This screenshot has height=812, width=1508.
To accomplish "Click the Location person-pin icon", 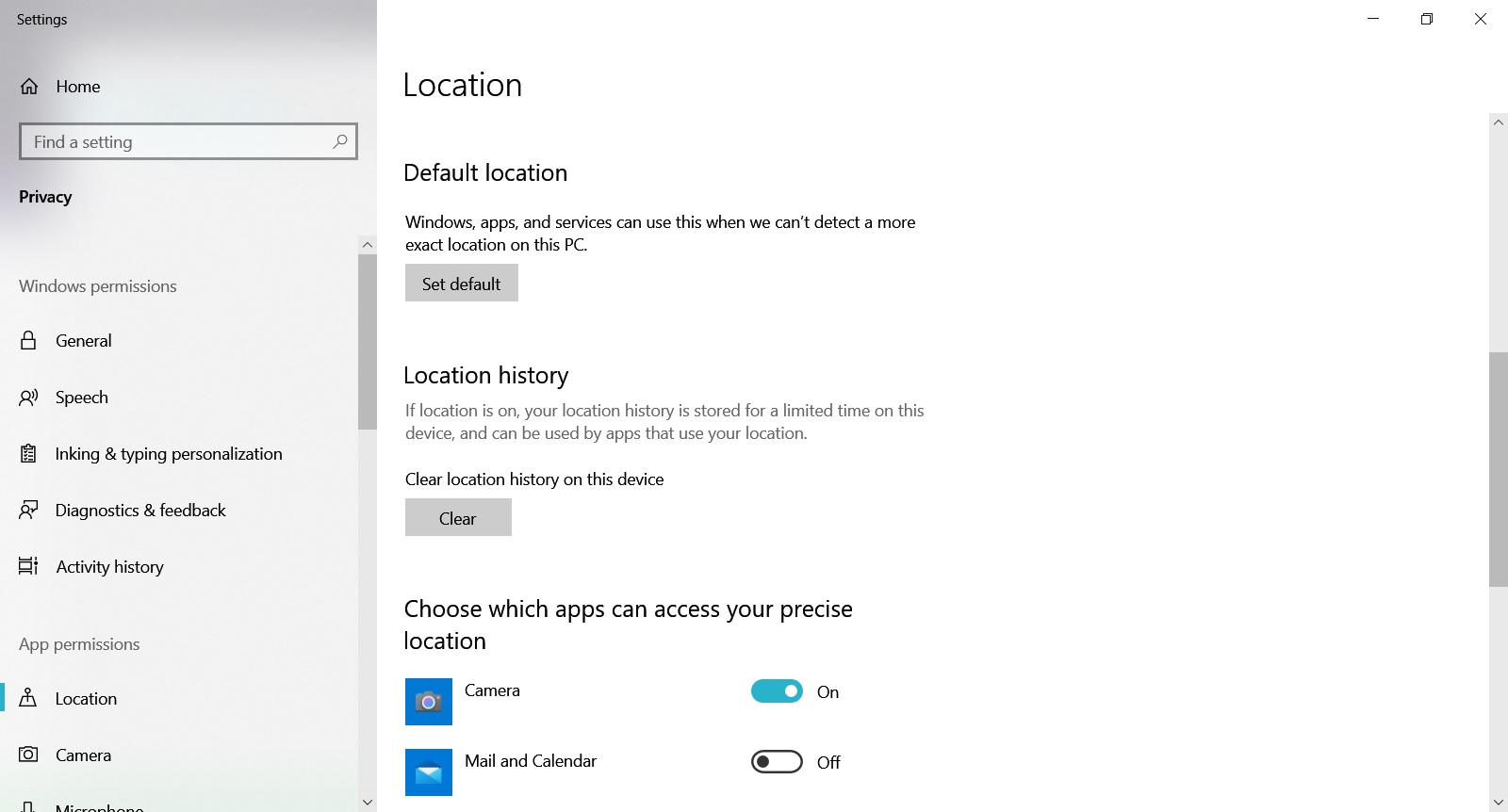I will pos(28,698).
